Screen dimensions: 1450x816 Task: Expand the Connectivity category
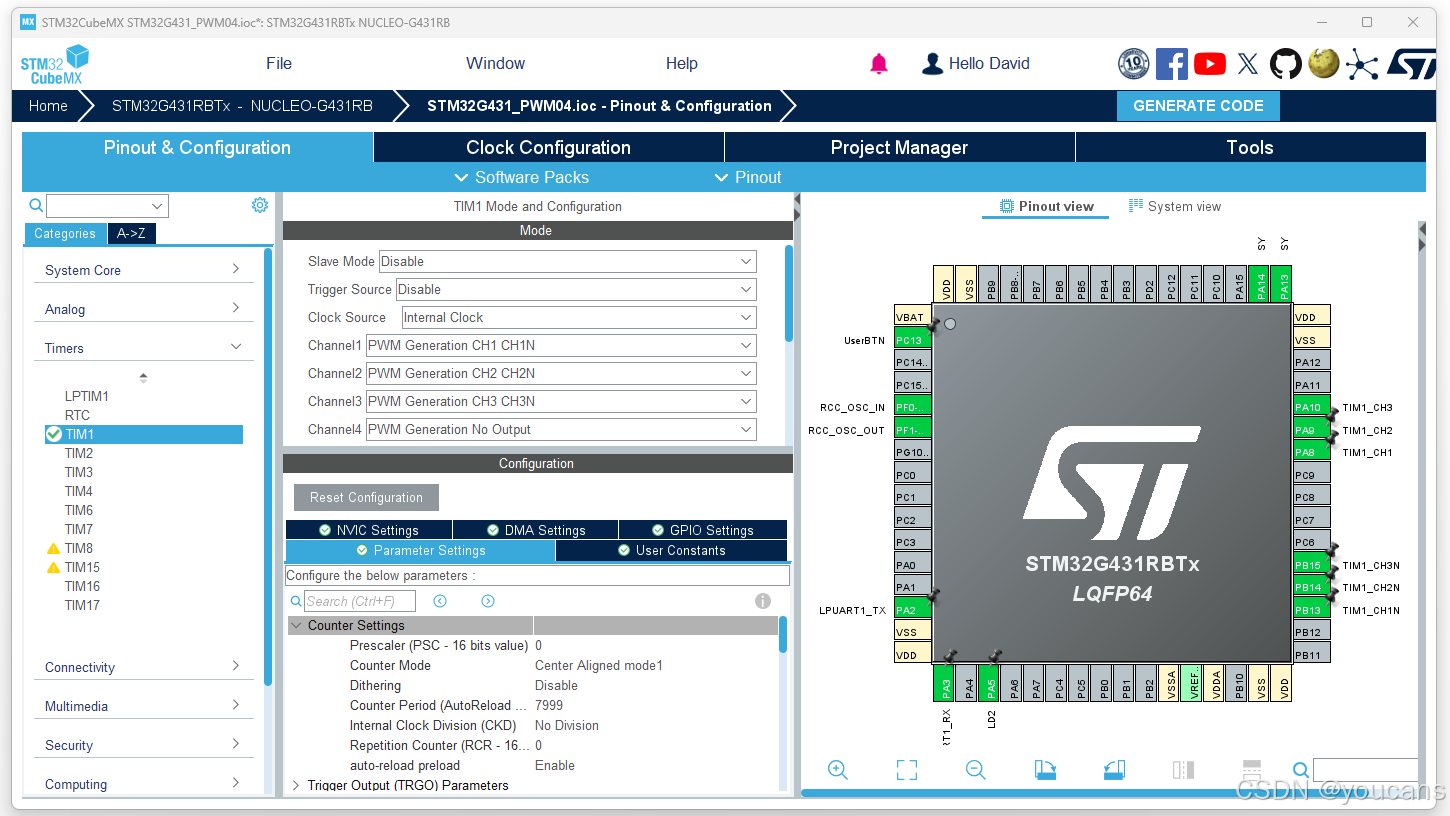tap(143, 667)
